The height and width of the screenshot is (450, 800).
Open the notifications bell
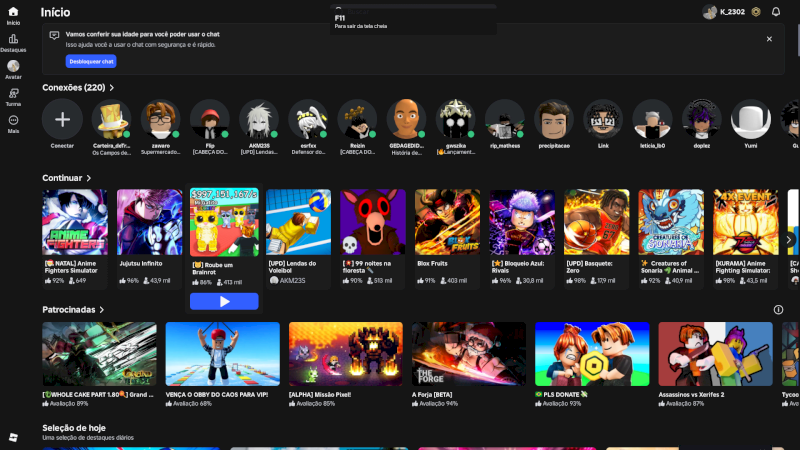click(776, 12)
